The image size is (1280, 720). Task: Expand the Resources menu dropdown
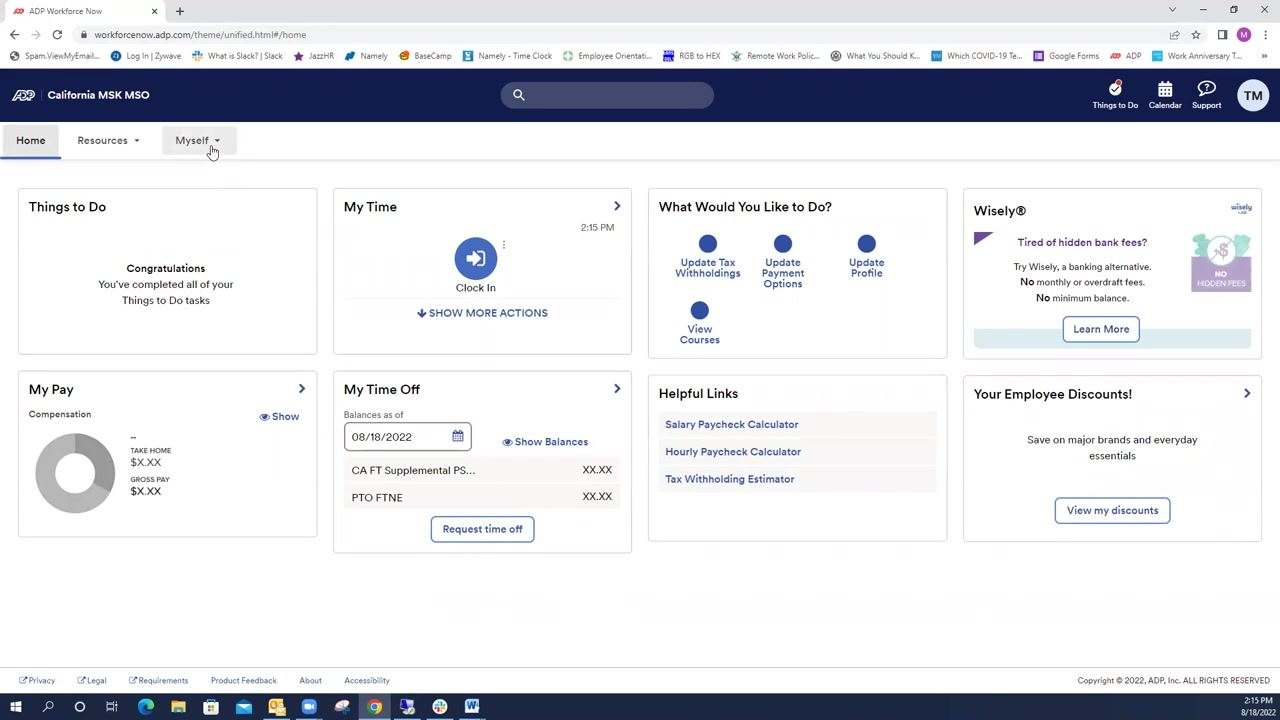pos(108,141)
